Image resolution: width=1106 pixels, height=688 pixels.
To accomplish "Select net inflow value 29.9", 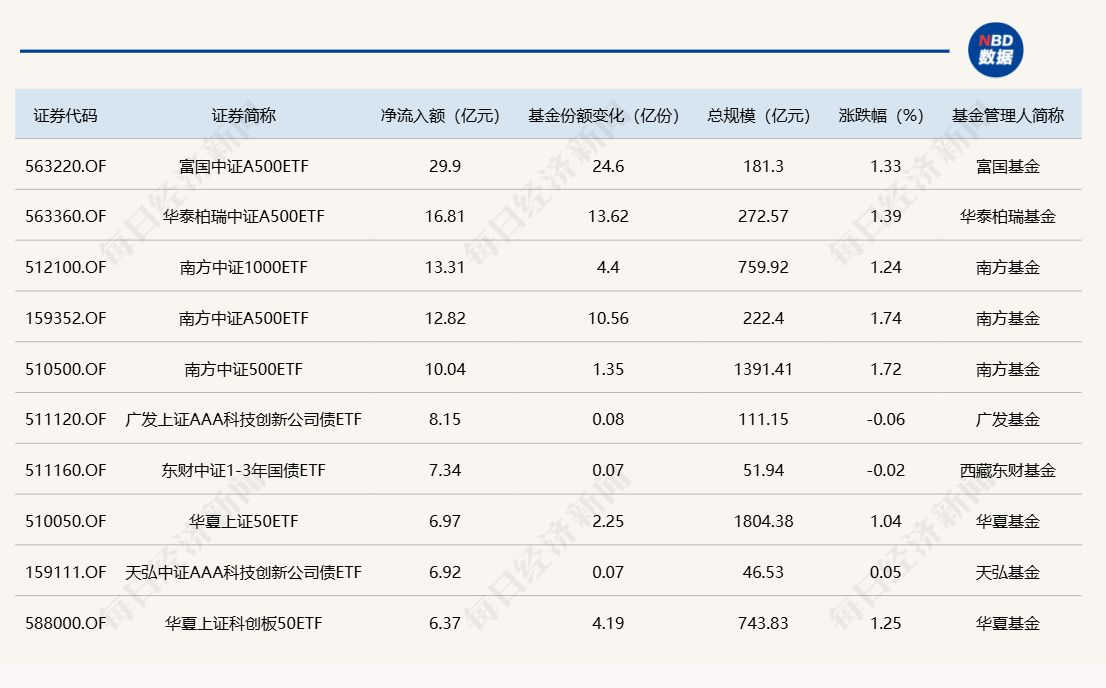I will [445, 167].
